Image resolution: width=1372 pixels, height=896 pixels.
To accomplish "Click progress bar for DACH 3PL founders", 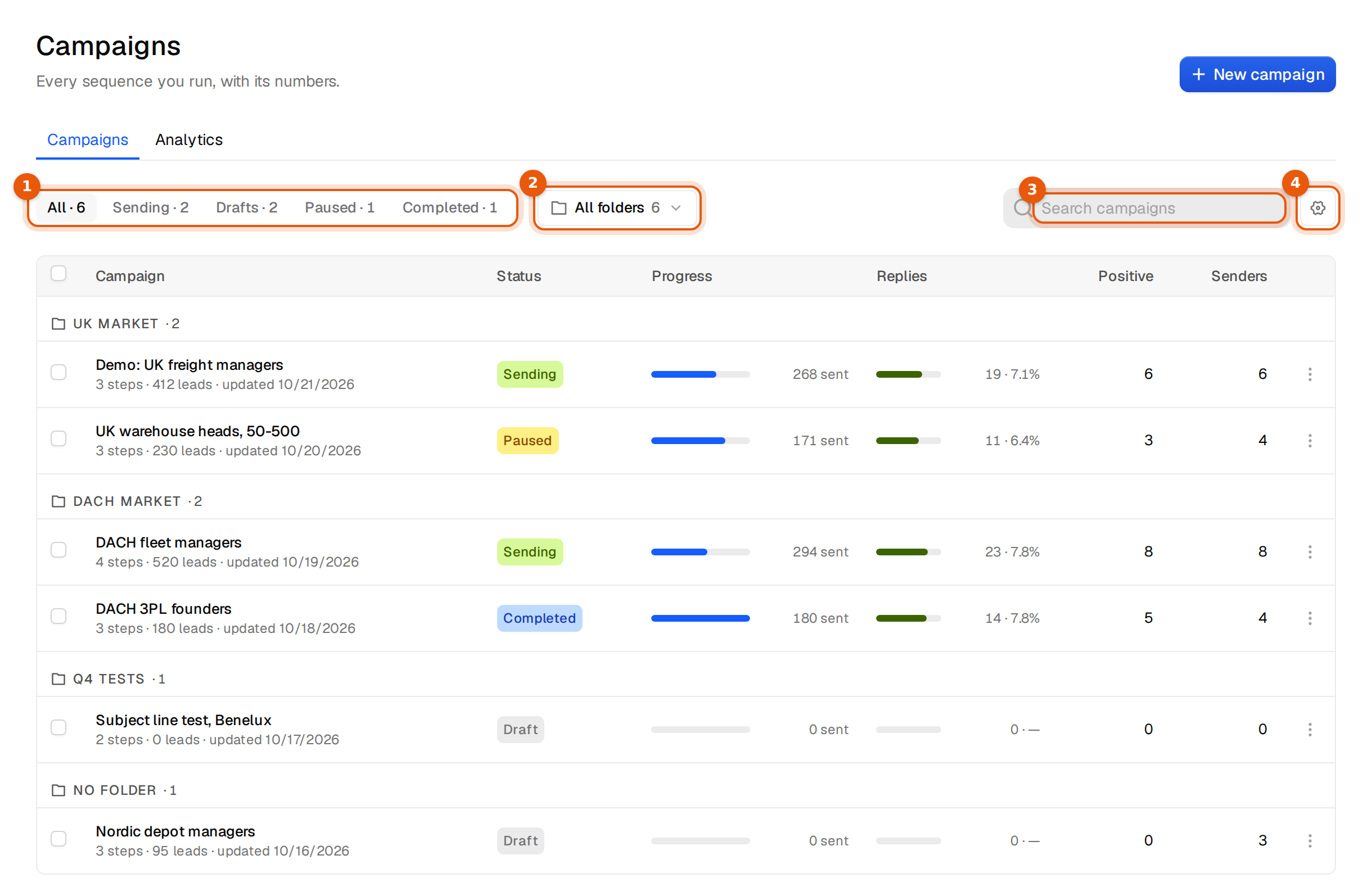I will coord(701,618).
